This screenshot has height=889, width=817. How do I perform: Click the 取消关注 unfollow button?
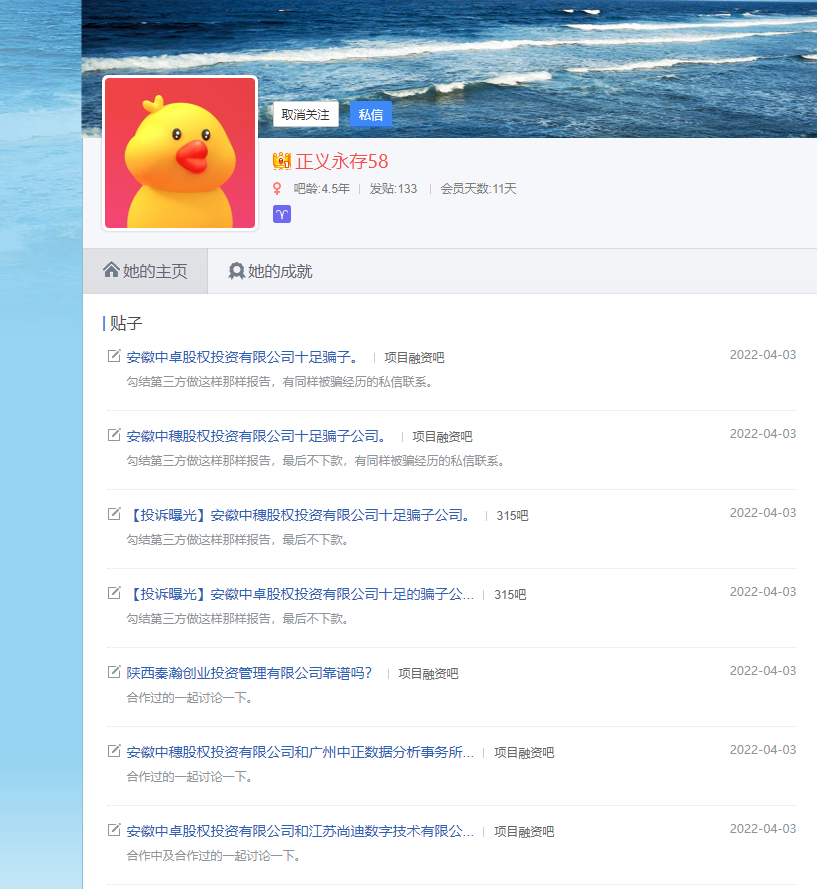tap(305, 115)
